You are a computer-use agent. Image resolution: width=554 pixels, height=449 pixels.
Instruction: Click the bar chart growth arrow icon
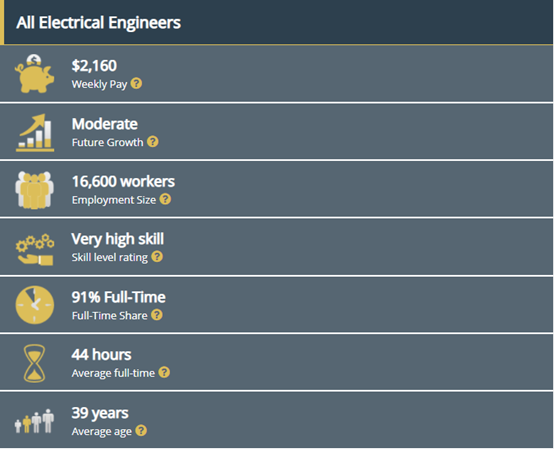[35, 133]
